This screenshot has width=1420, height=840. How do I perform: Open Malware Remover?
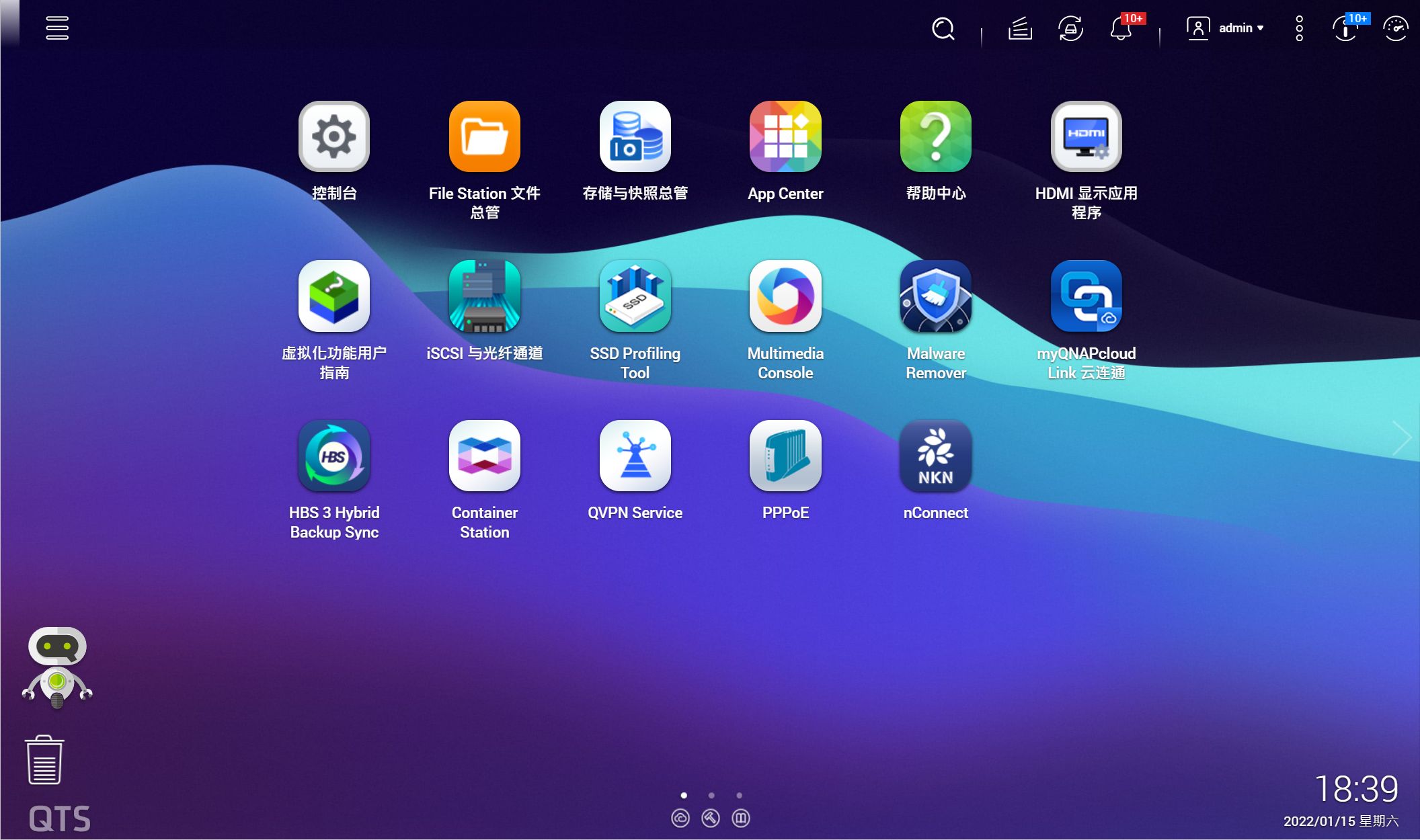coord(936,296)
